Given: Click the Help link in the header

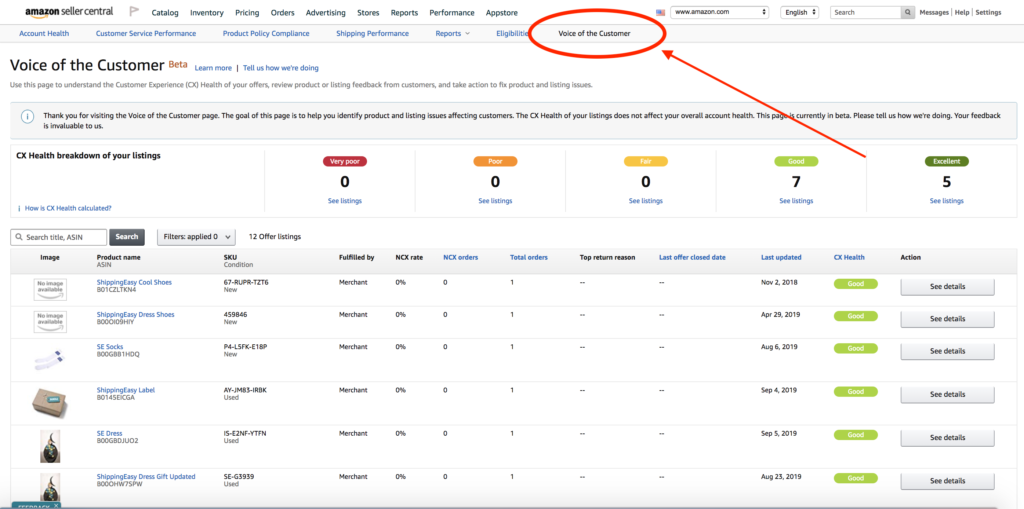Looking at the screenshot, I should click(x=962, y=12).
